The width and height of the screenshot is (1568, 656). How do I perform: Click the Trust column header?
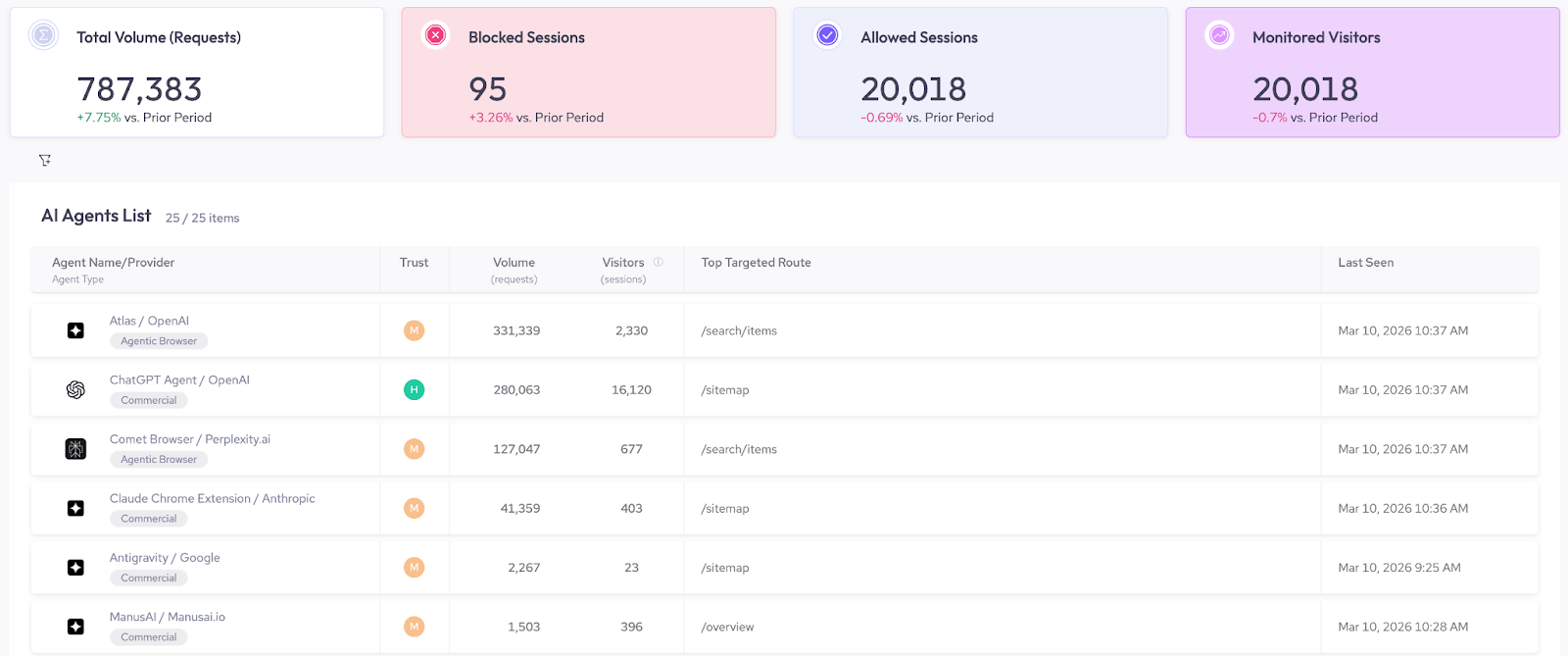414,263
